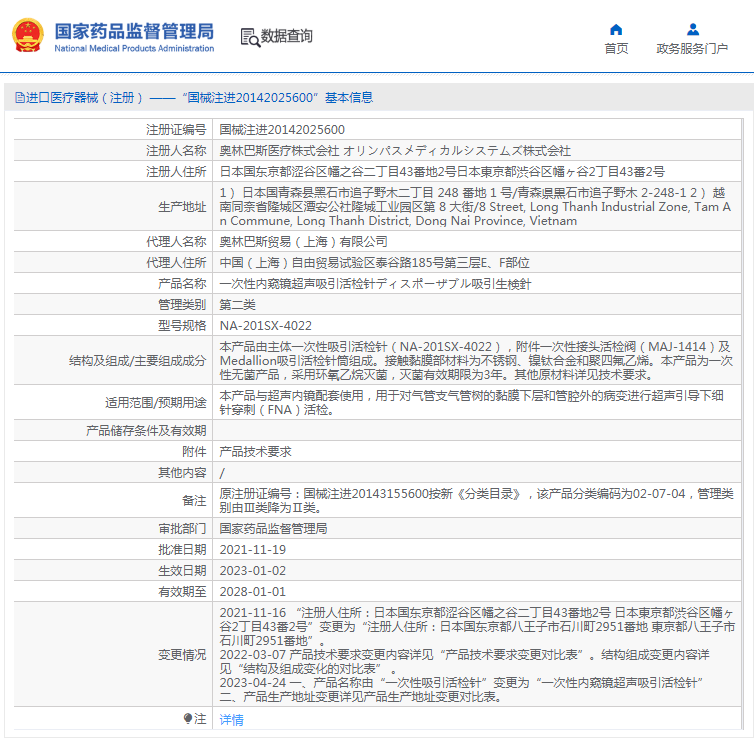
Task: Click the lightbulb icon beside 注
Action: pyautogui.click(x=188, y=718)
